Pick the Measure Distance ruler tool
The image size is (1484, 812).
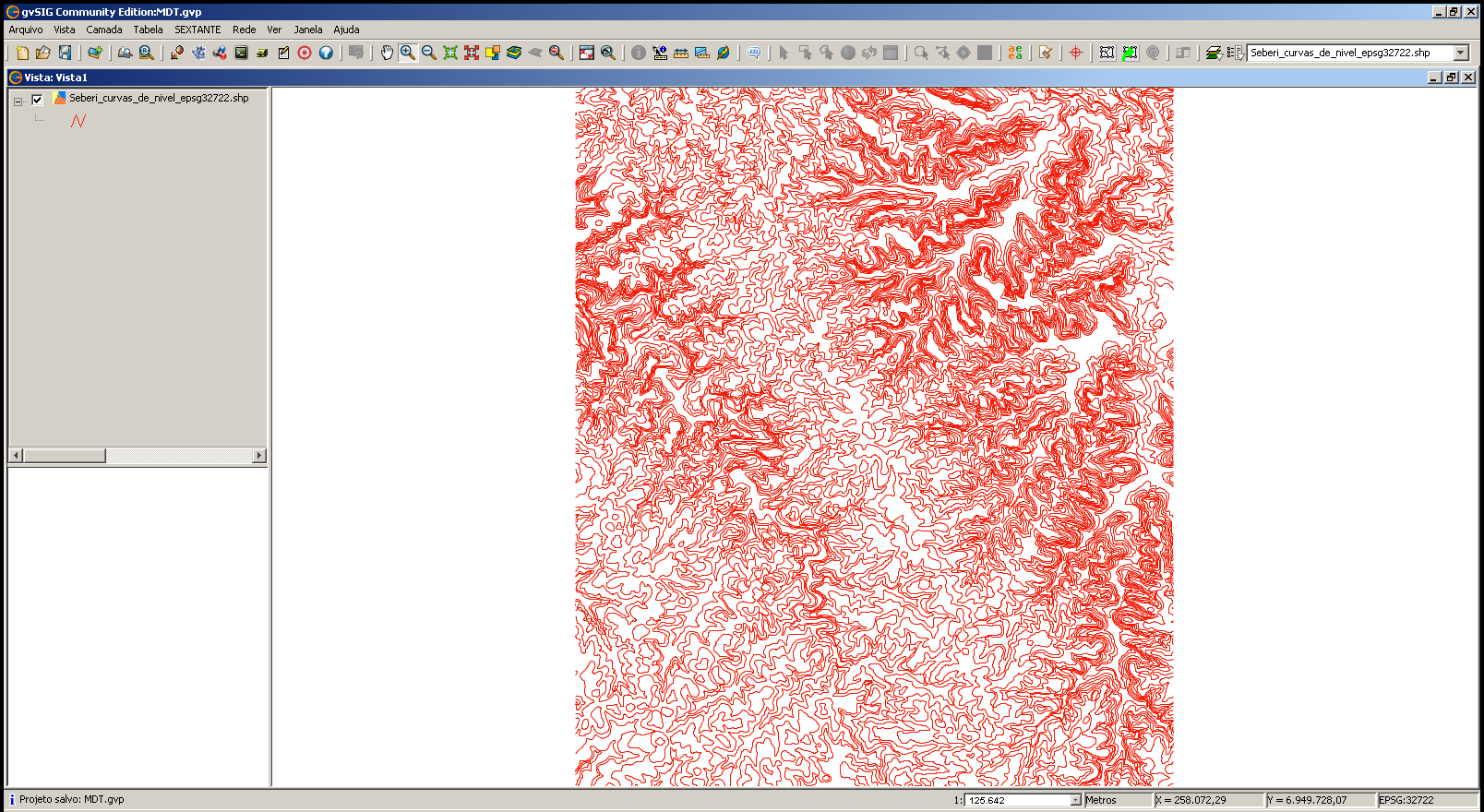tap(681, 53)
